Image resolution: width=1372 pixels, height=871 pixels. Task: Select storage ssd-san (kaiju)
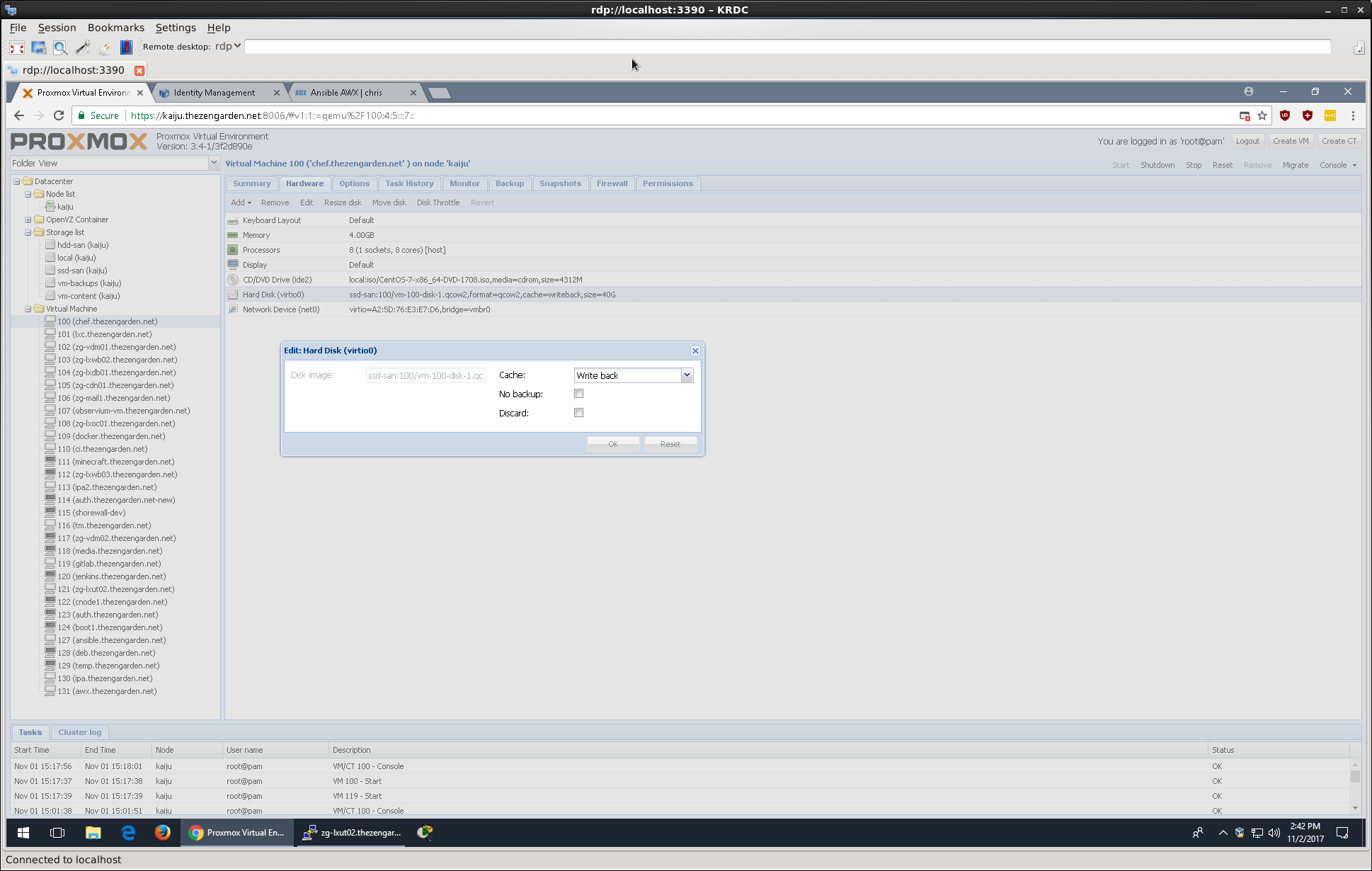point(81,271)
